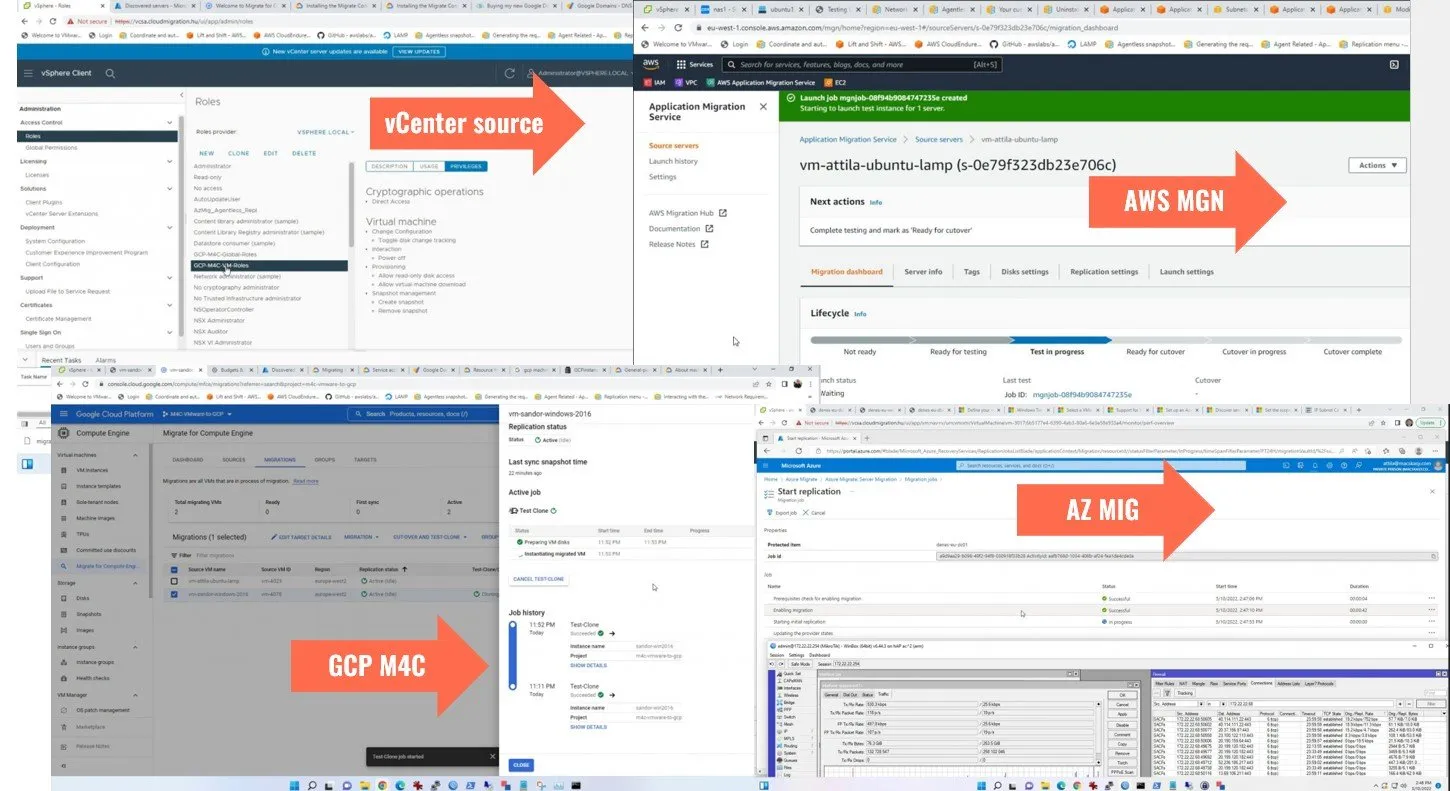Open the vSphere Client hamburger menu
Image resolution: width=1450 pixels, height=791 pixels.
click(27, 73)
